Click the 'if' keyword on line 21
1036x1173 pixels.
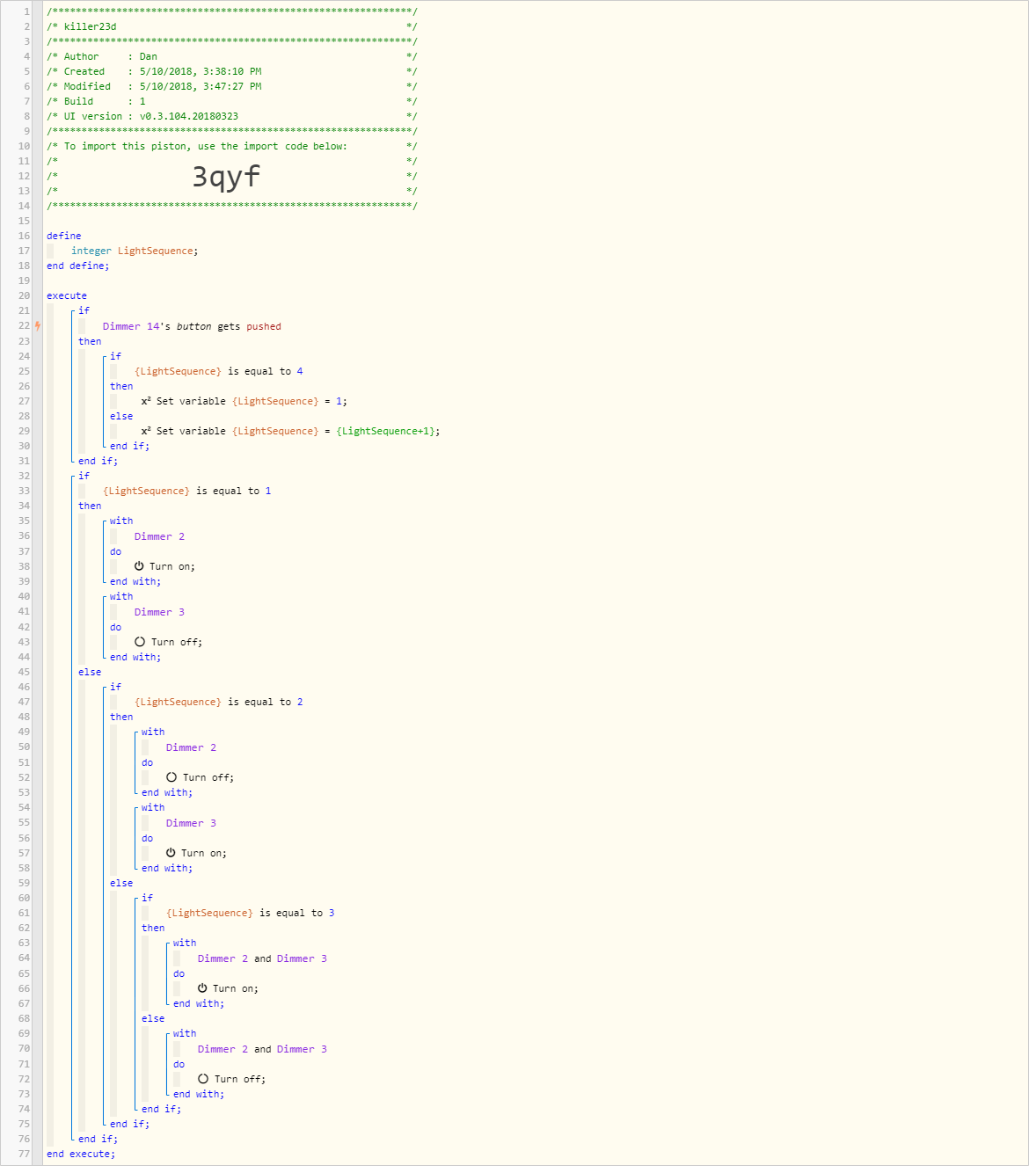tap(84, 310)
